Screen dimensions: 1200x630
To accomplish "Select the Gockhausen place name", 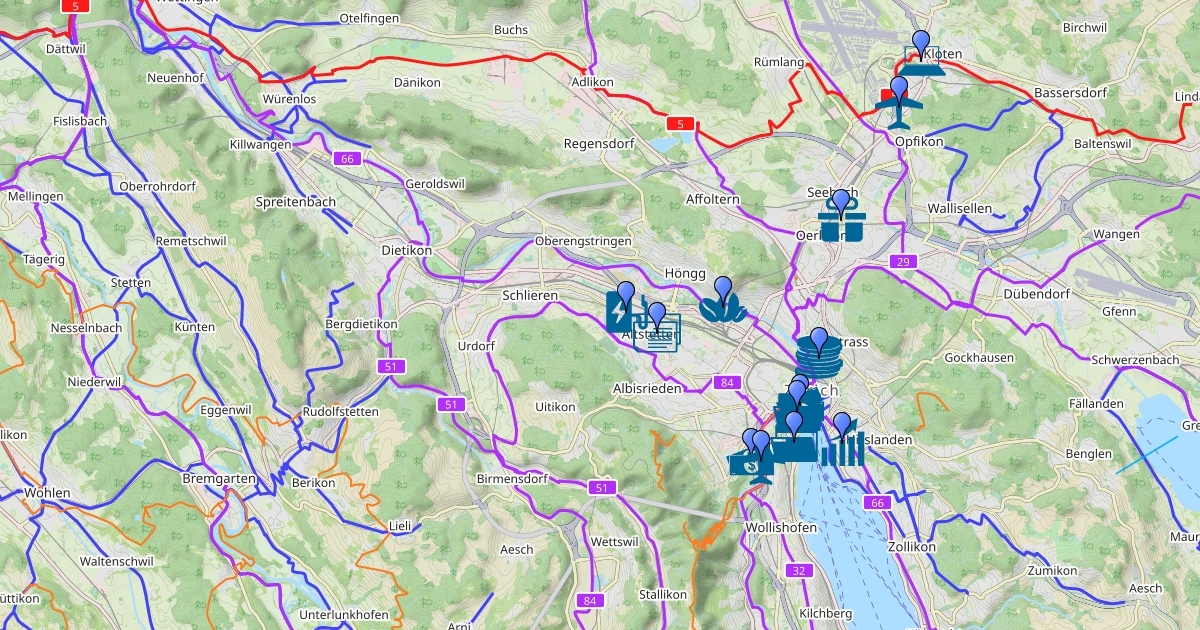I will tap(979, 357).
